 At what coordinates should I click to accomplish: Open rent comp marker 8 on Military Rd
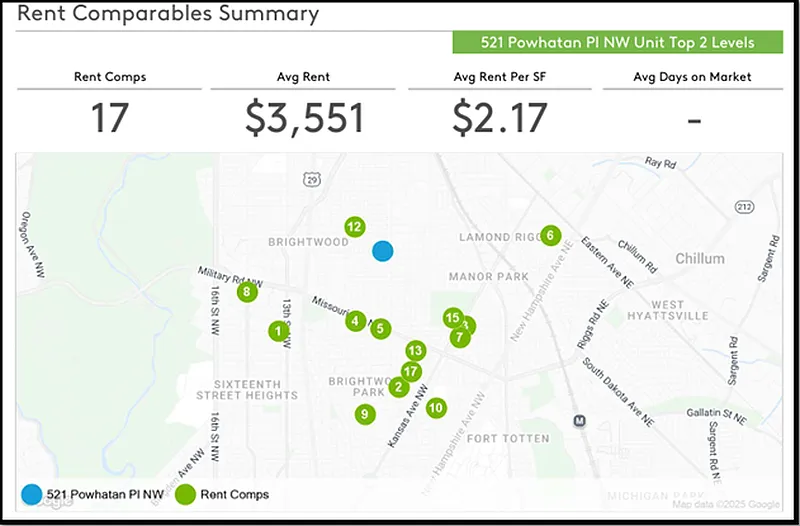pos(246,292)
